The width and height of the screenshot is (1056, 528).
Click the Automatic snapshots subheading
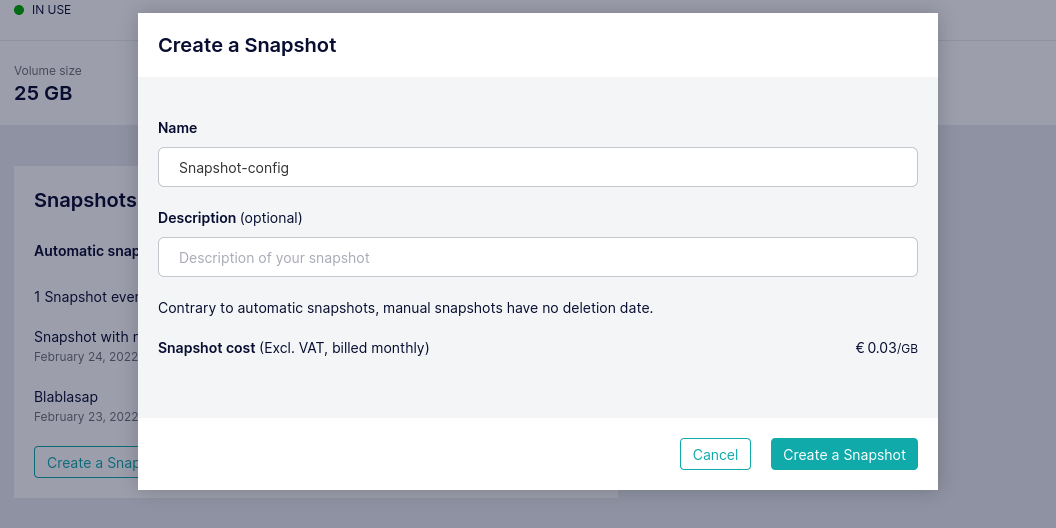[86, 251]
